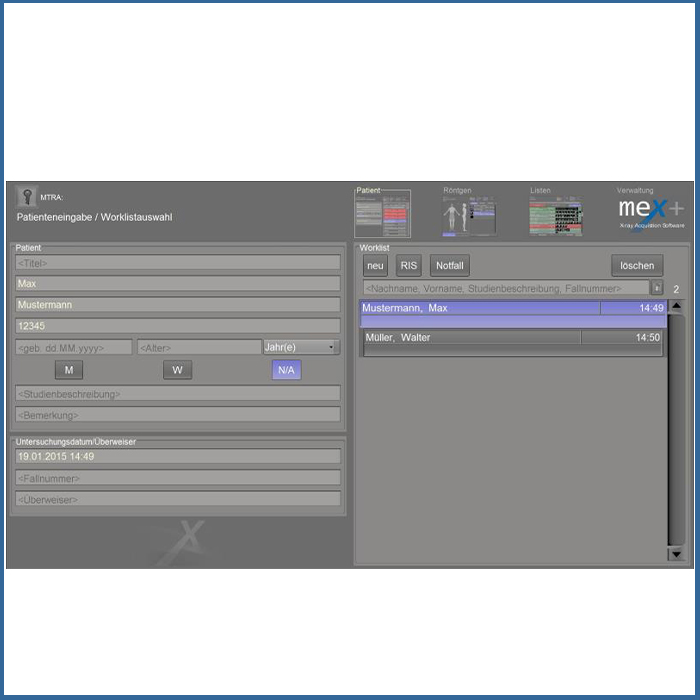The image size is (700, 700).
Task: Select female gender W
Action: point(177,370)
